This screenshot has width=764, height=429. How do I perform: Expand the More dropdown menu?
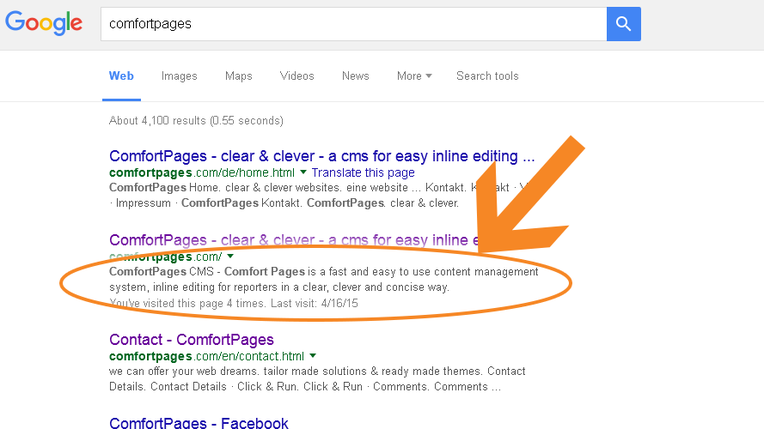pos(414,76)
